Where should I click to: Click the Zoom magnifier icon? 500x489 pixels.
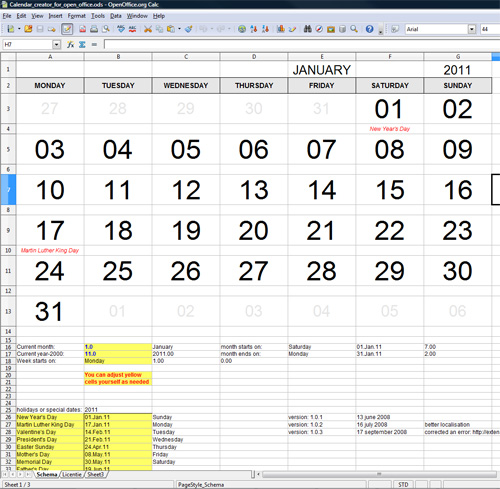tap(354, 29)
